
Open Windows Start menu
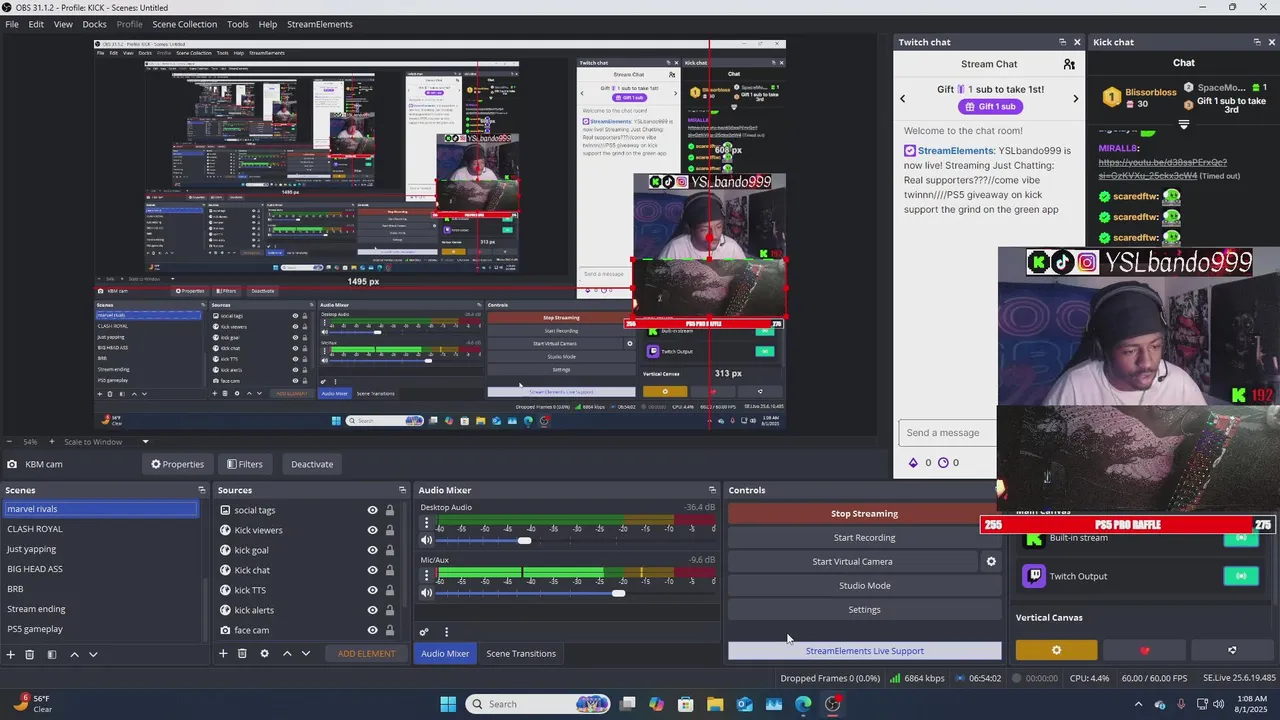point(448,704)
